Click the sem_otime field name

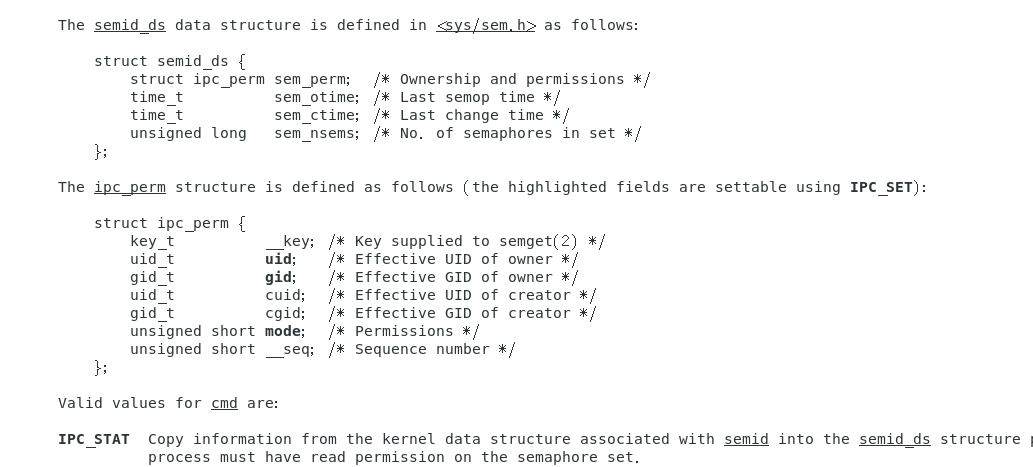point(315,97)
